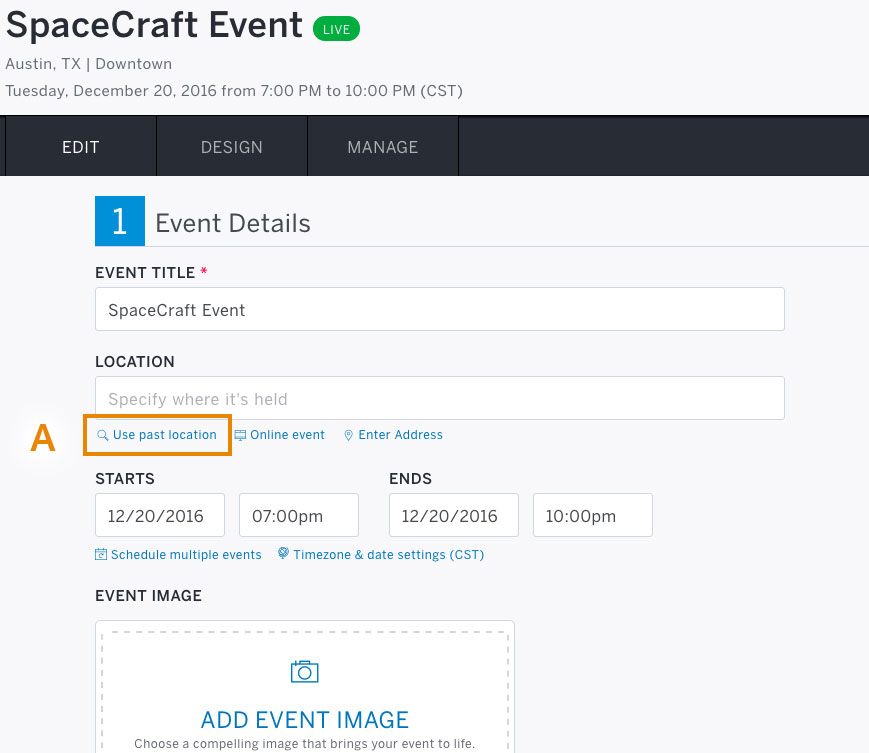The height and width of the screenshot is (753, 869).
Task: Click the camera icon in event image box
Action: 304,672
